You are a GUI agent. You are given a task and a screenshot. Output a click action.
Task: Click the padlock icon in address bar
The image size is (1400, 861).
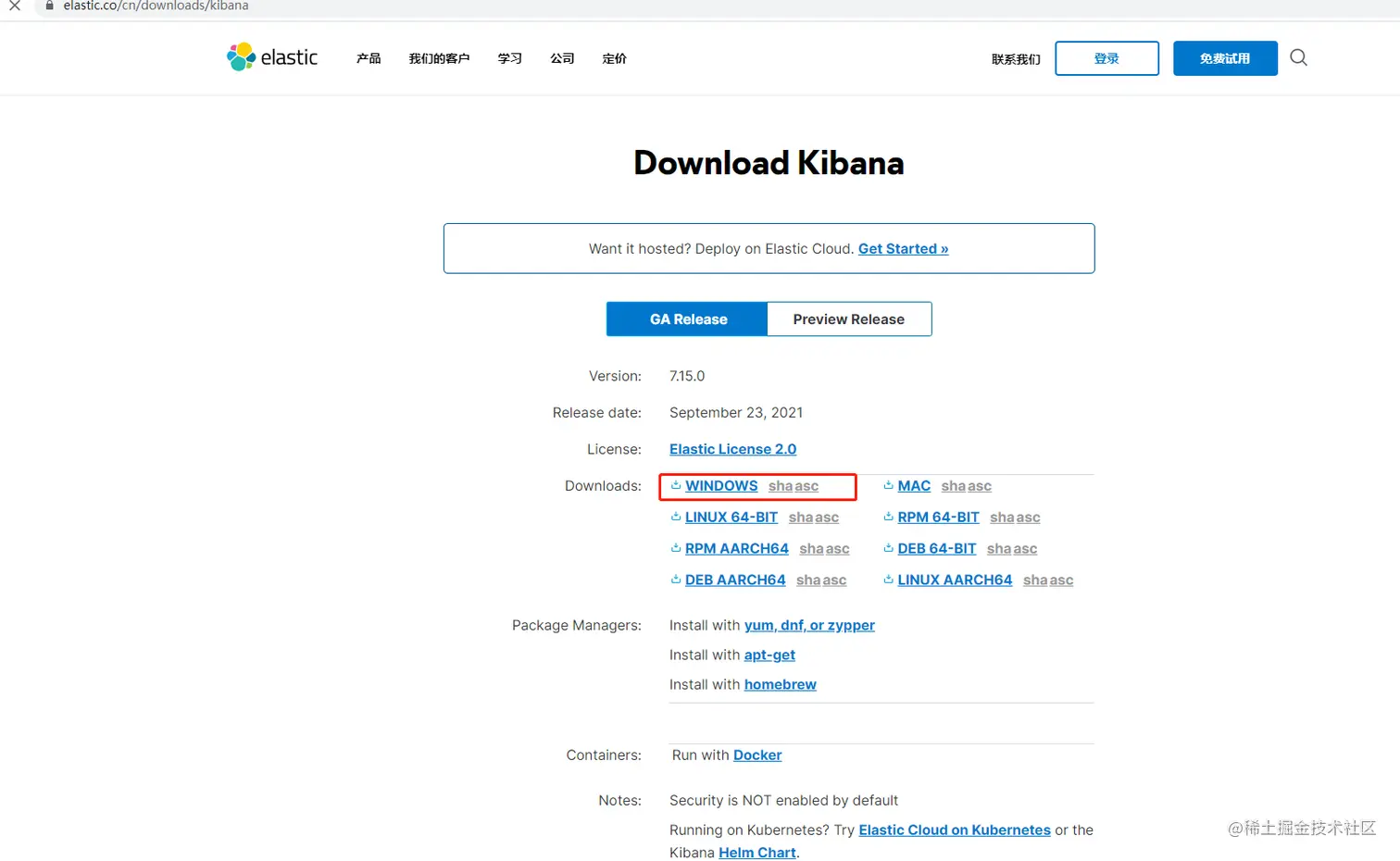49,6
